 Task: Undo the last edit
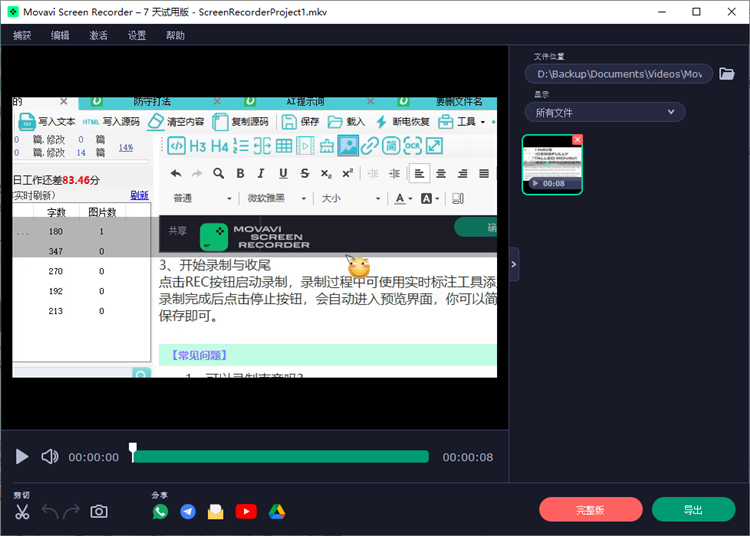click(x=50, y=512)
